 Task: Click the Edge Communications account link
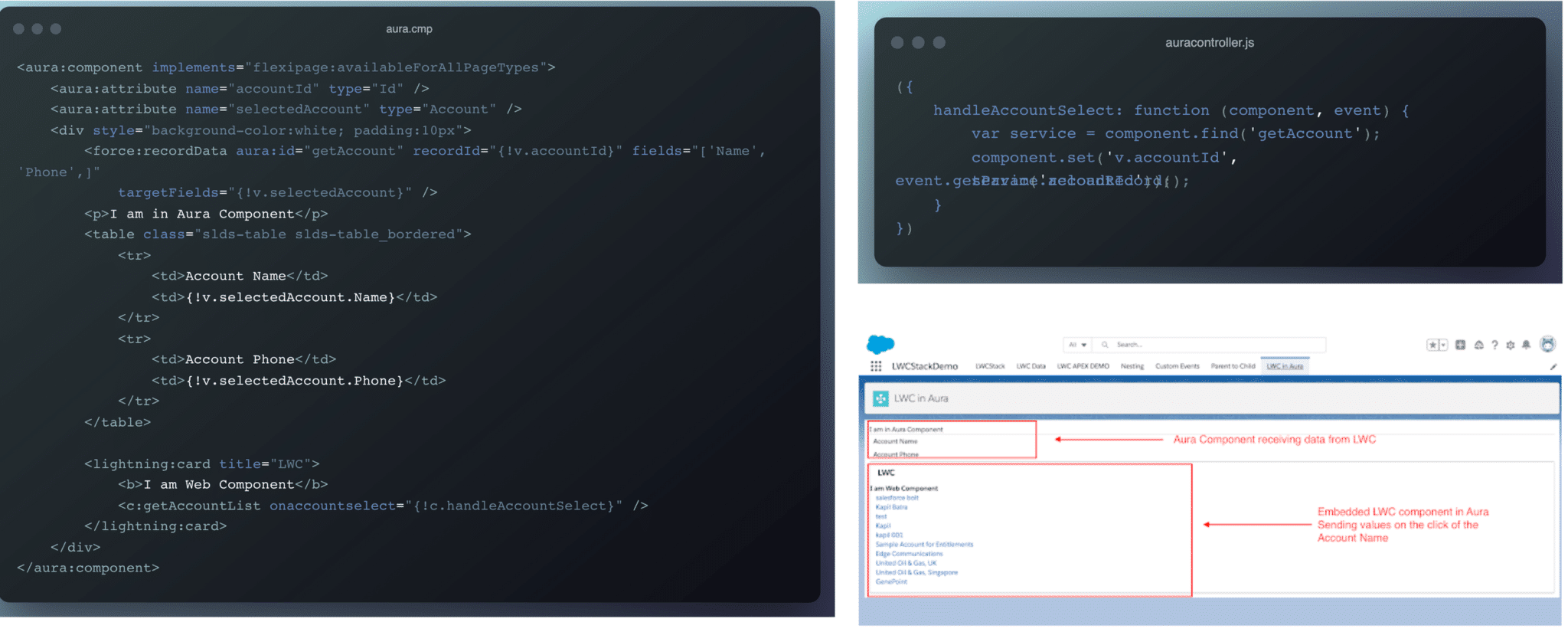pyautogui.click(x=909, y=554)
